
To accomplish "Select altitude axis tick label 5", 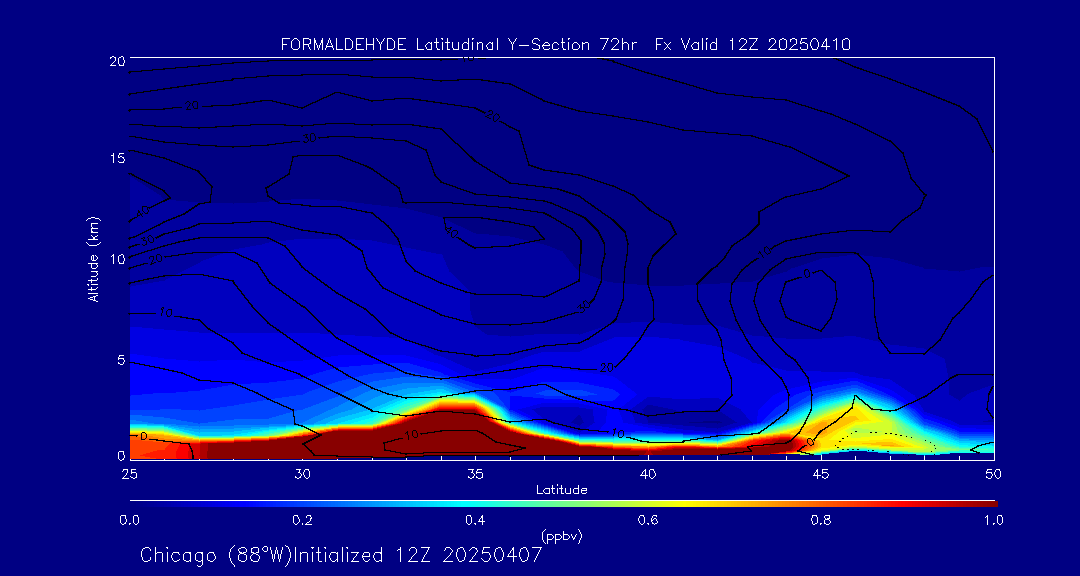I will pyautogui.click(x=120, y=360).
